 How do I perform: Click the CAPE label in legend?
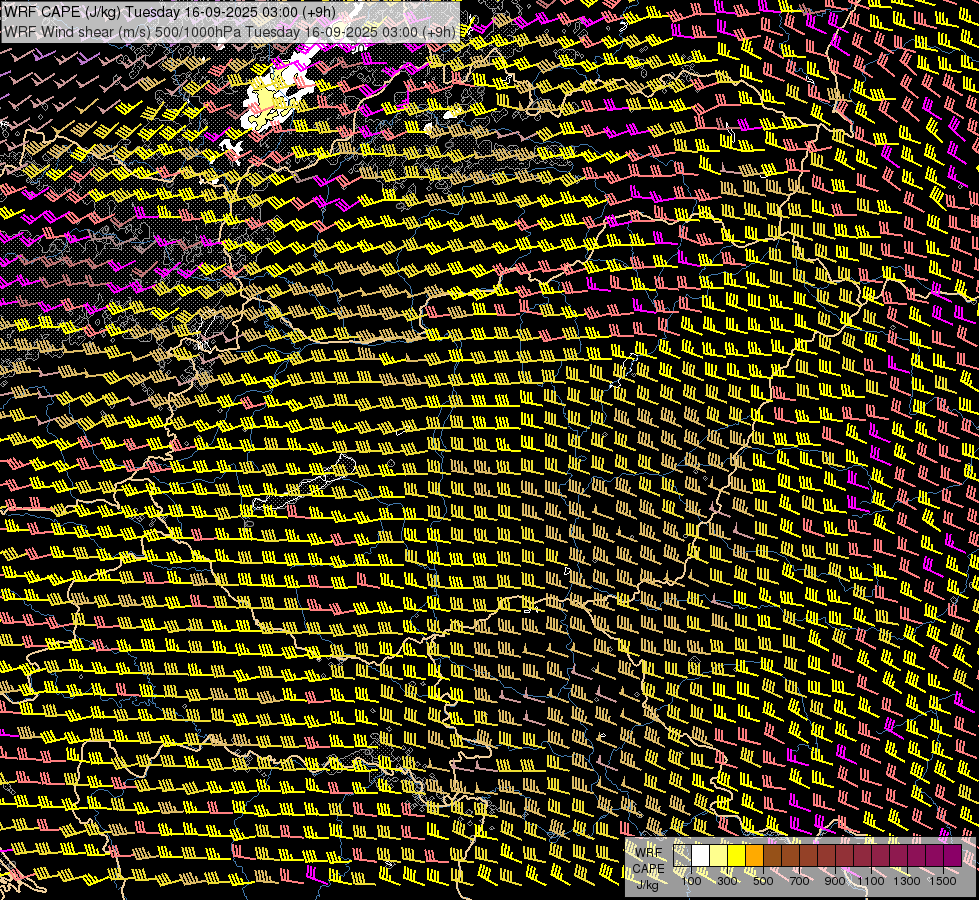tap(649, 869)
